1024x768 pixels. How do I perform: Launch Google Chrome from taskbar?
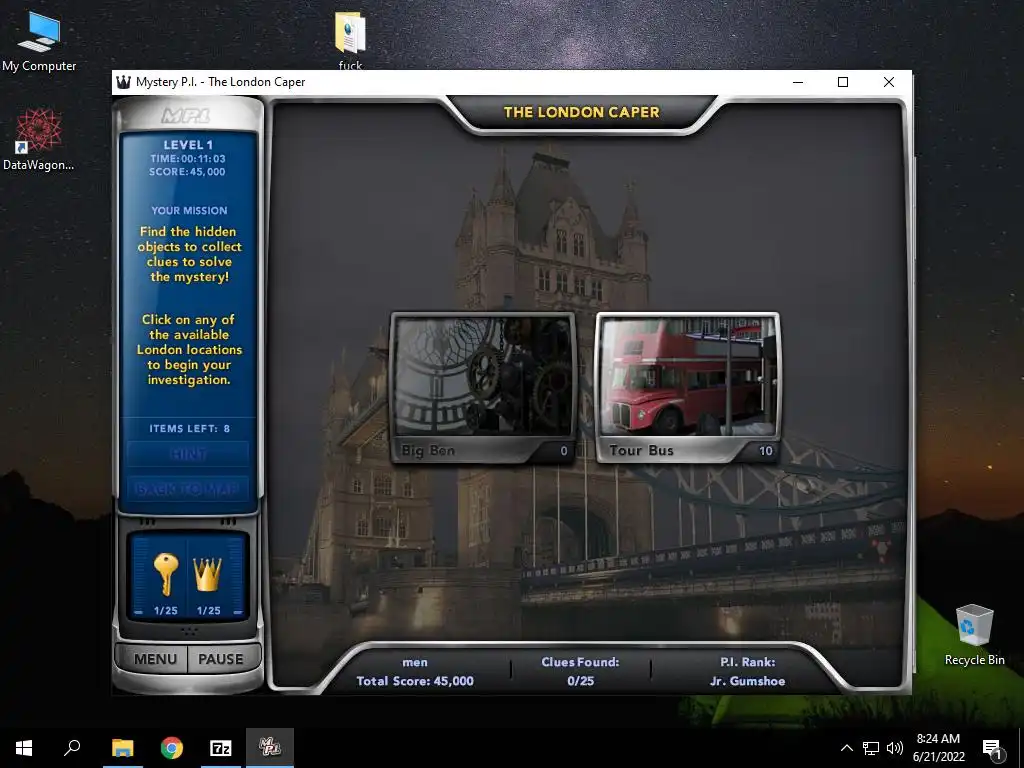(172, 748)
